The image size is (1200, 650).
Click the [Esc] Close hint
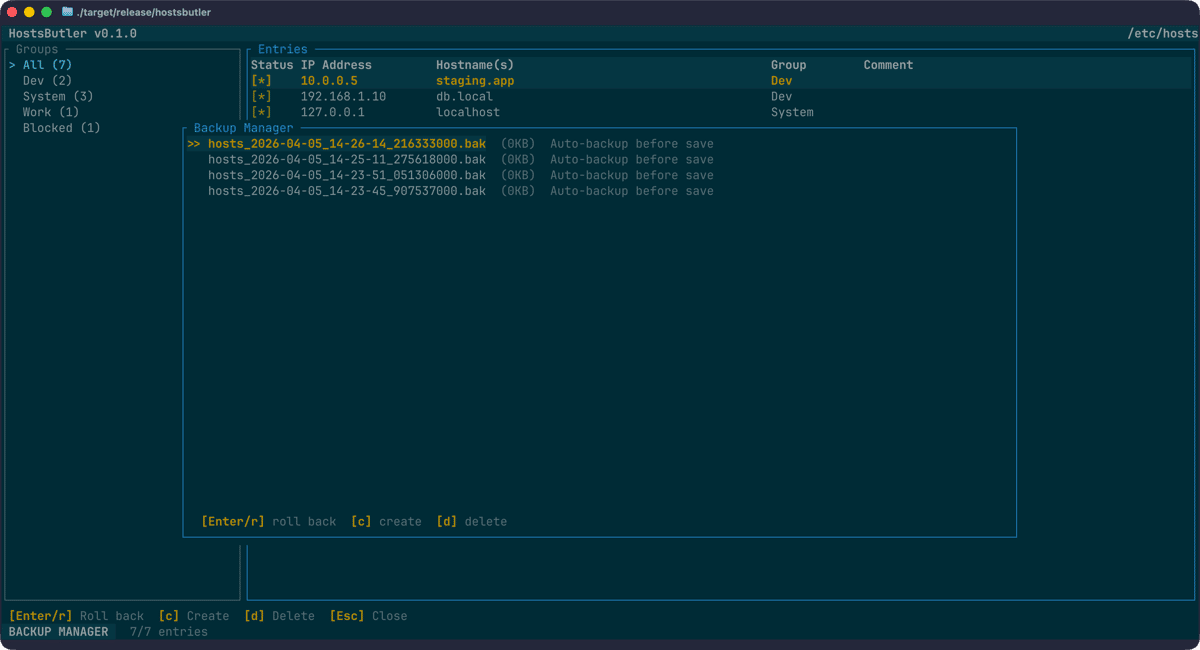(365, 615)
